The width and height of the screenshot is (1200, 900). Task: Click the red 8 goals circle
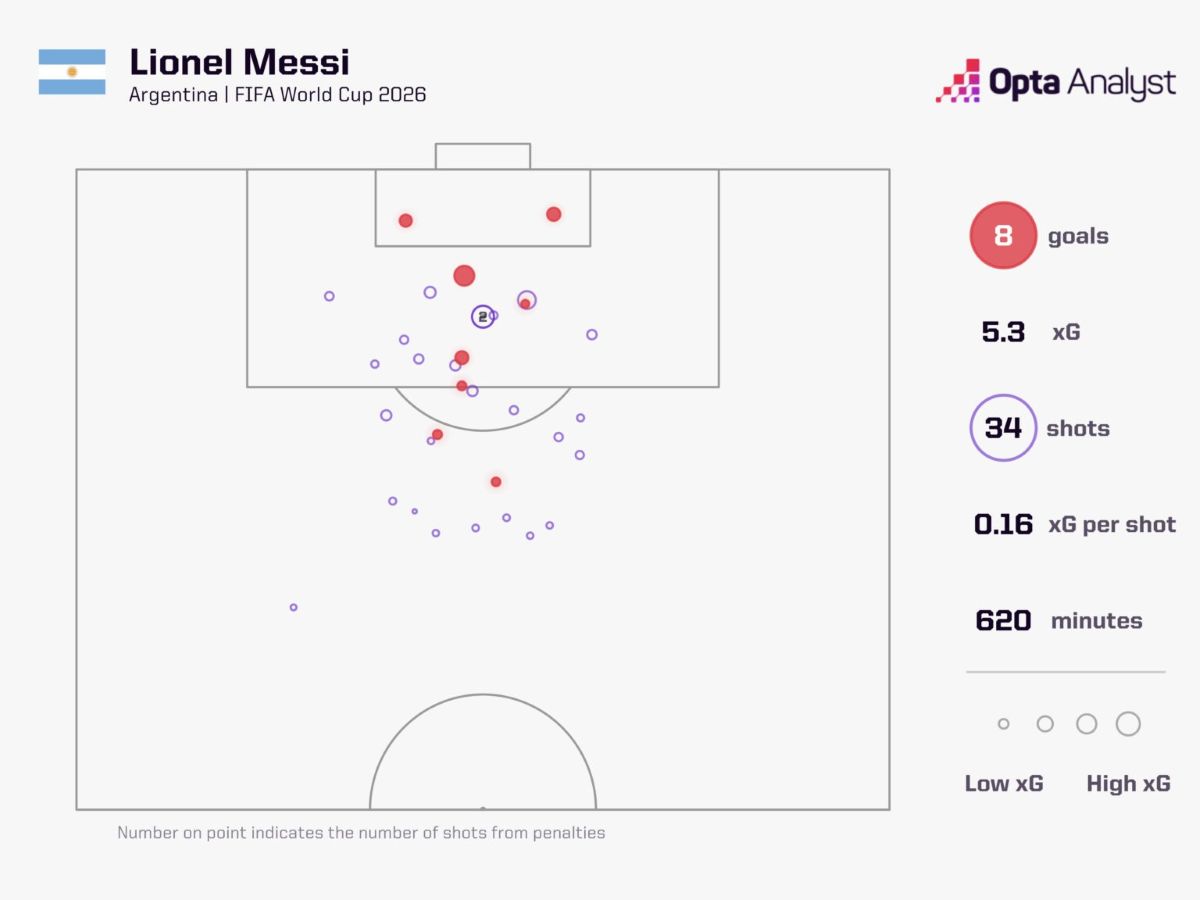point(1003,236)
